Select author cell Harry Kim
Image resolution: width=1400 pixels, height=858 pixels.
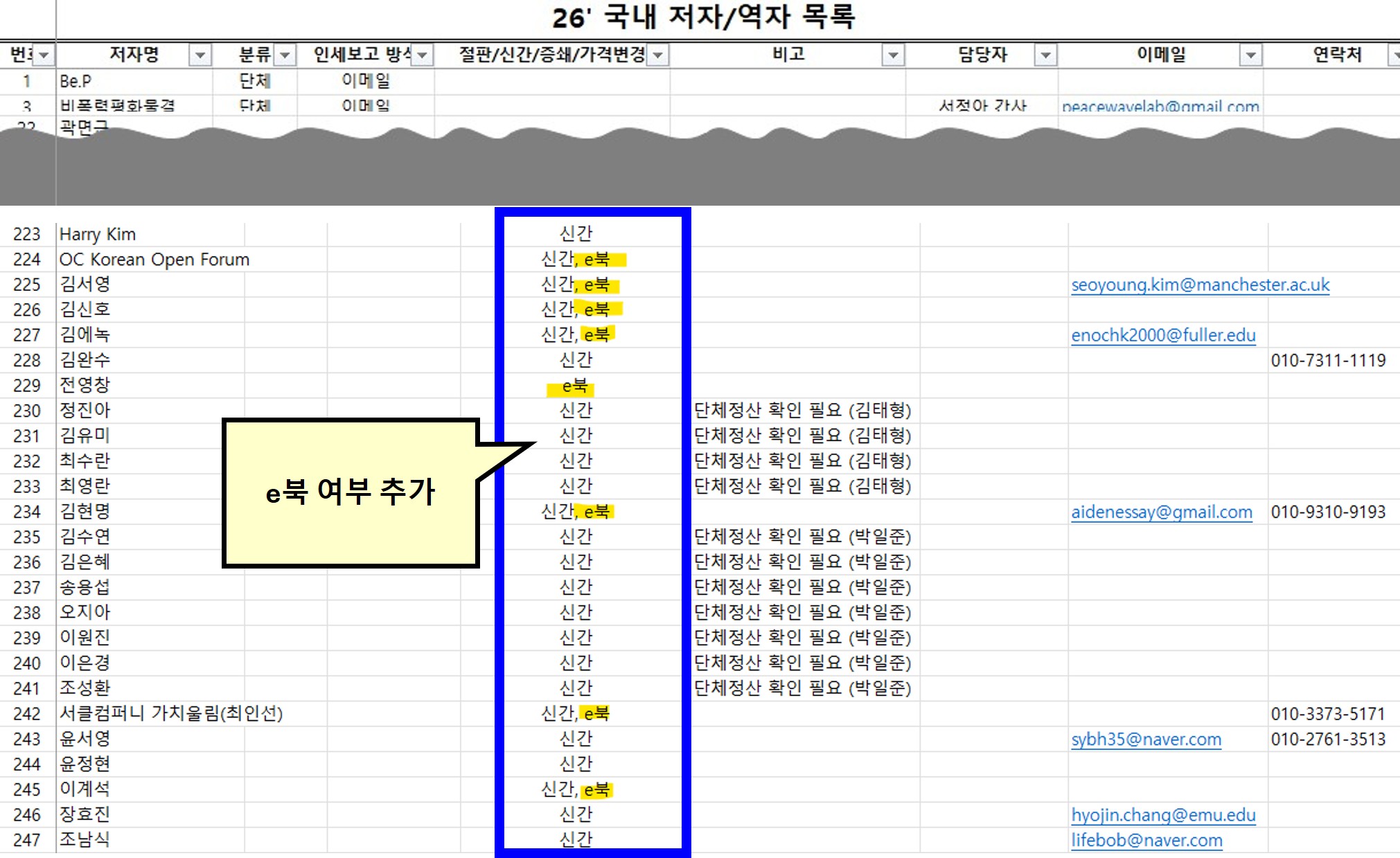pyautogui.click(x=150, y=234)
